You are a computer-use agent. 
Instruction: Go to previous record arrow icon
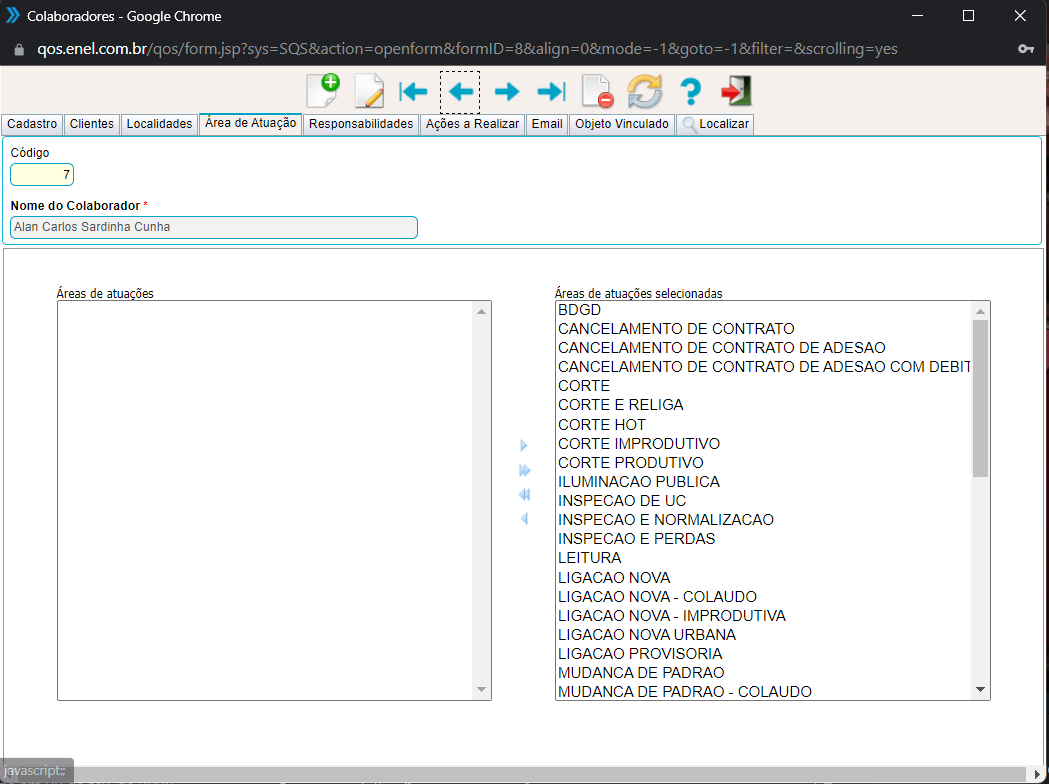pyautogui.click(x=460, y=92)
